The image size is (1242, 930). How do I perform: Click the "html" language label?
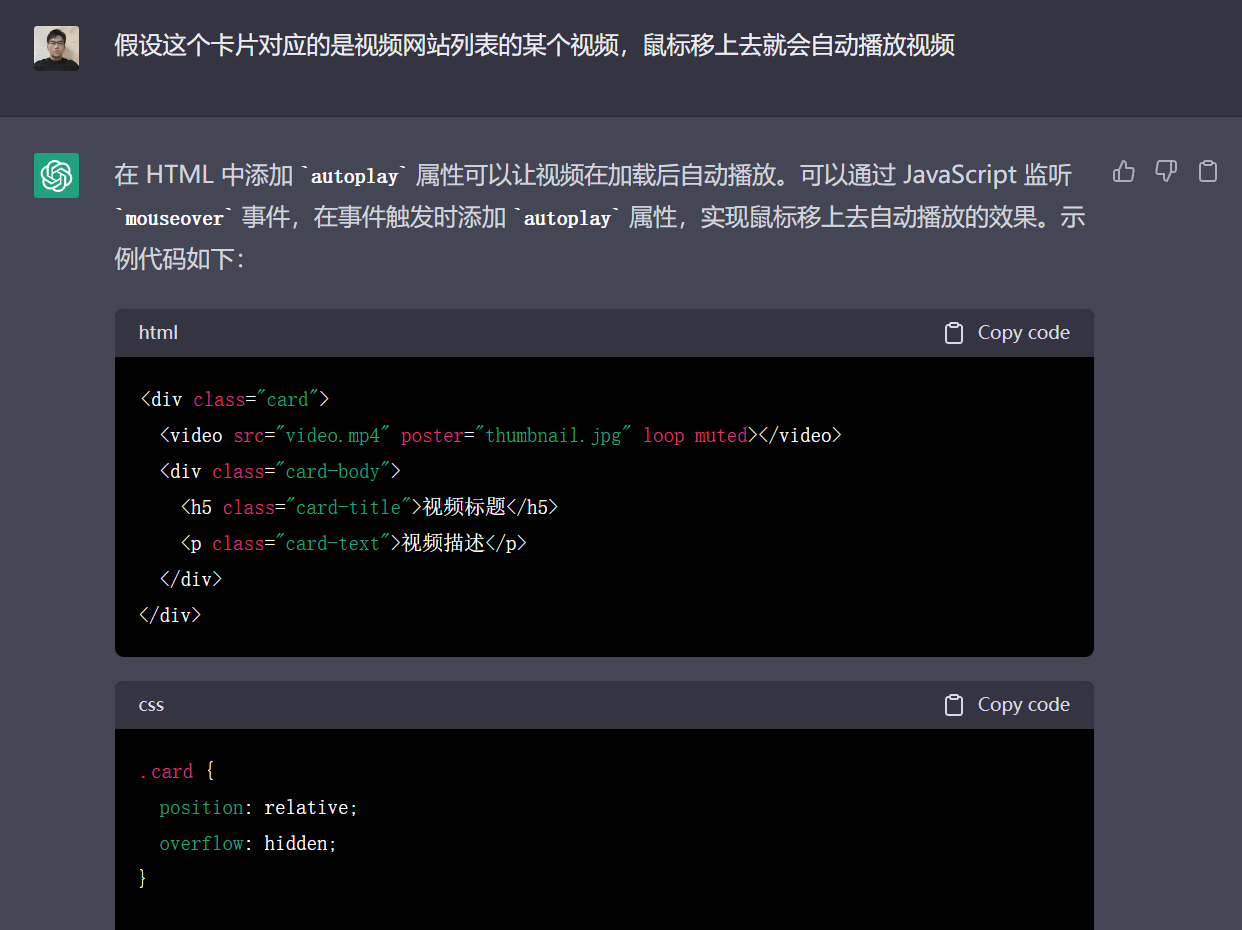click(x=158, y=333)
